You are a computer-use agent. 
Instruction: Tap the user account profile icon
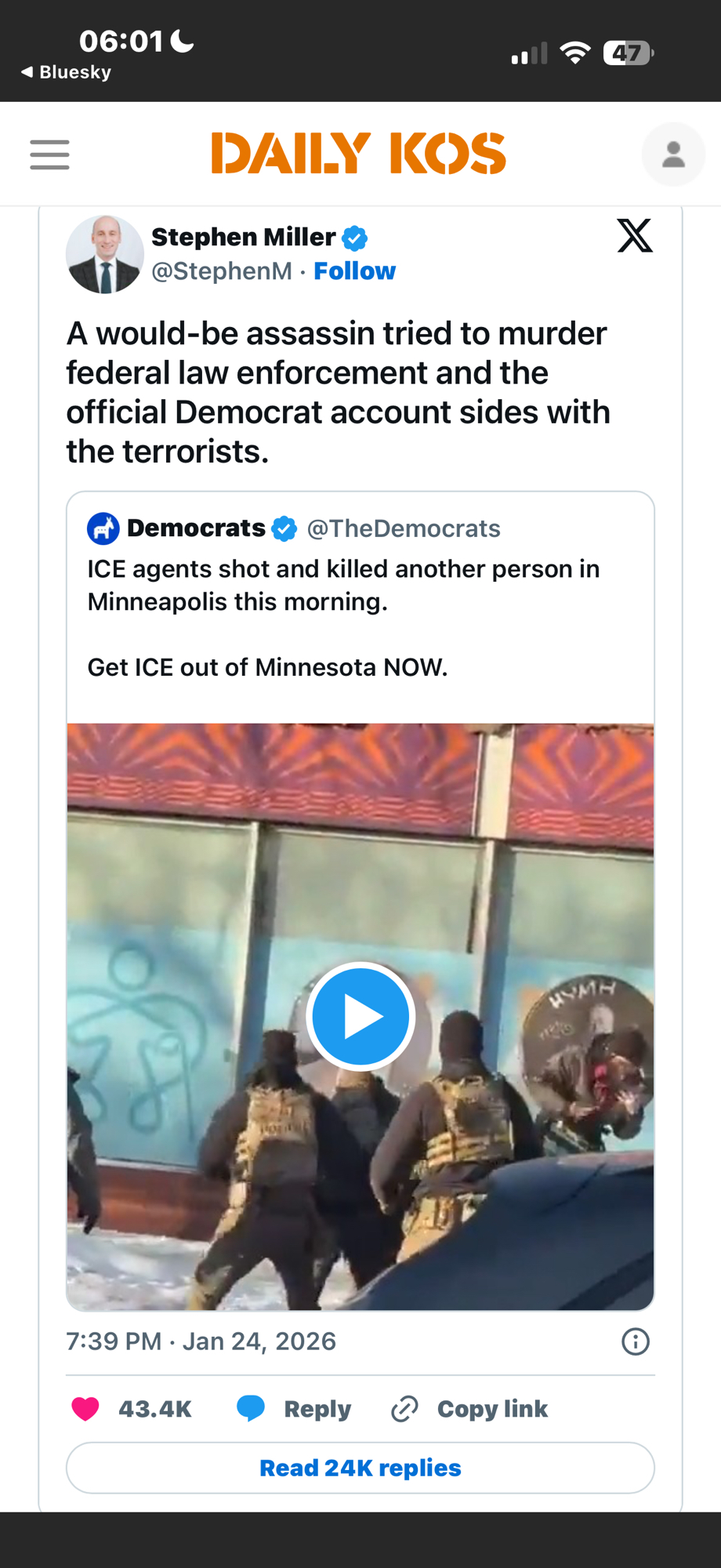click(672, 154)
